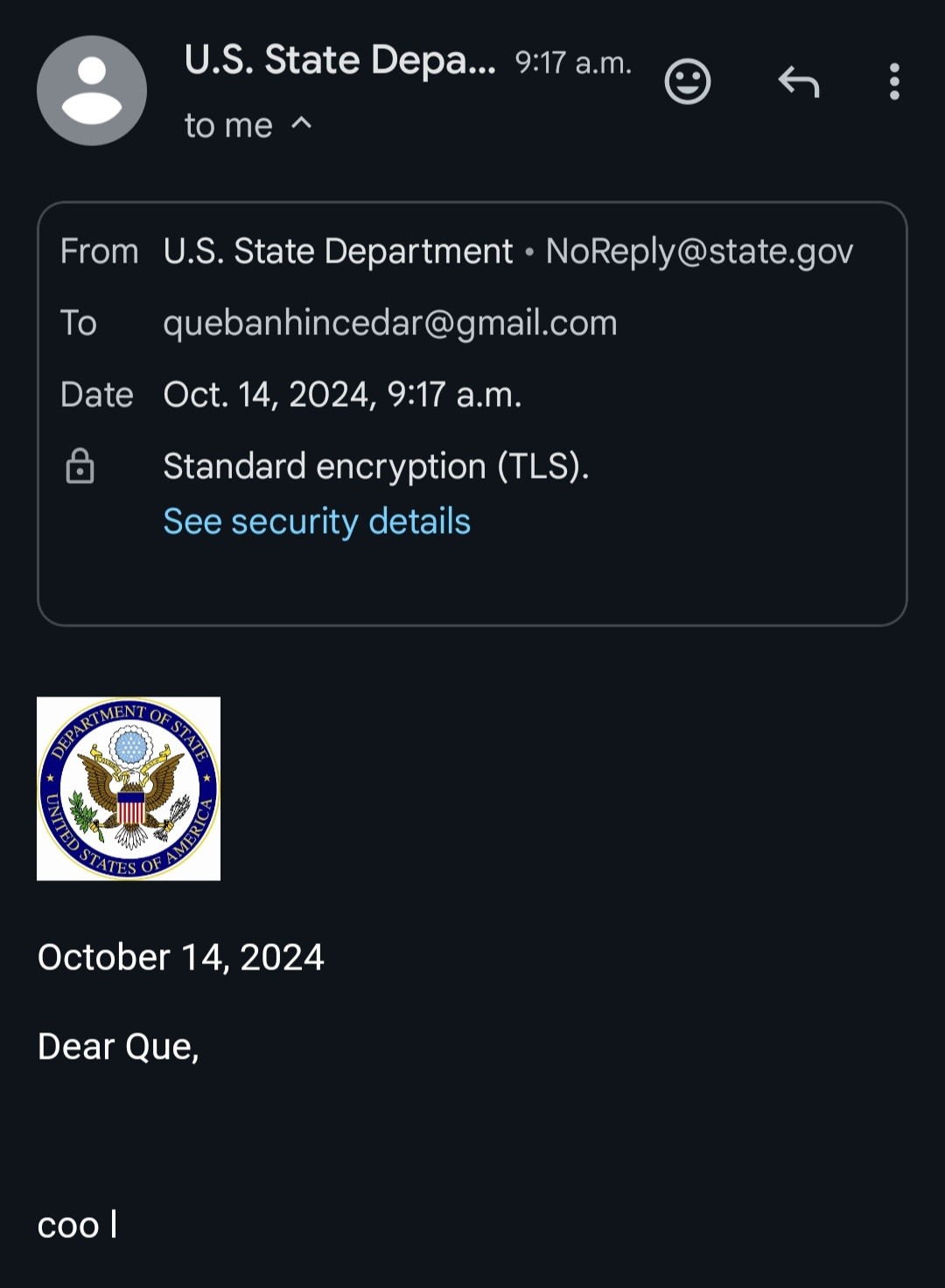Add an emoji reaction to the email
This screenshot has width=945, height=1288.
point(688,82)
